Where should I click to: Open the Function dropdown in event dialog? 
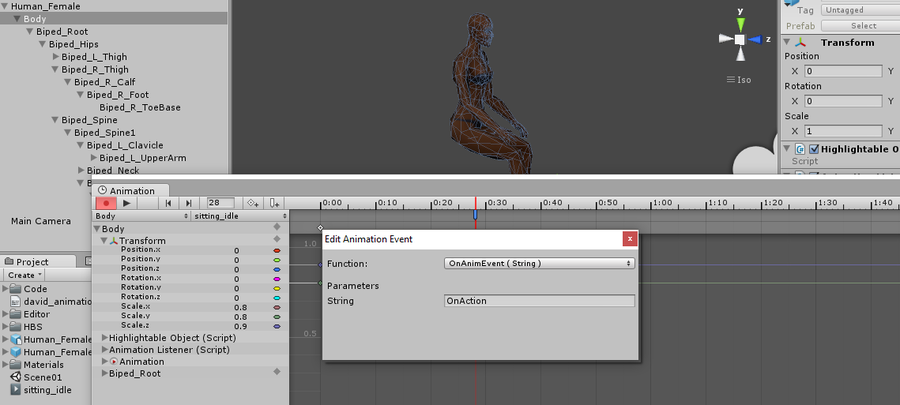click(x=539, y=263)
